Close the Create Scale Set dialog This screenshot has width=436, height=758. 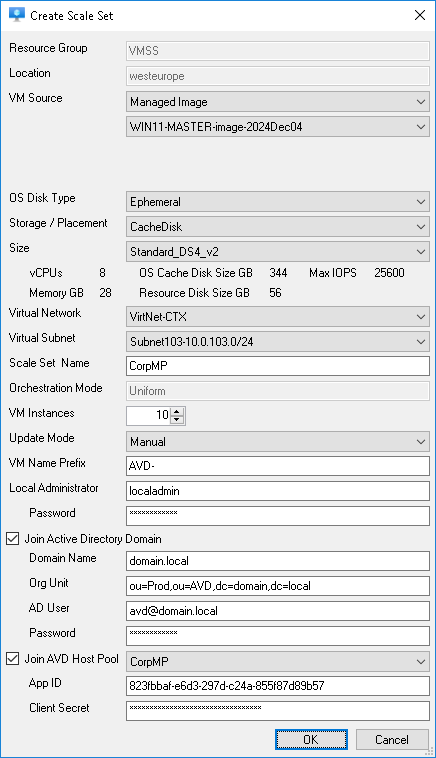tap(420, 15)
